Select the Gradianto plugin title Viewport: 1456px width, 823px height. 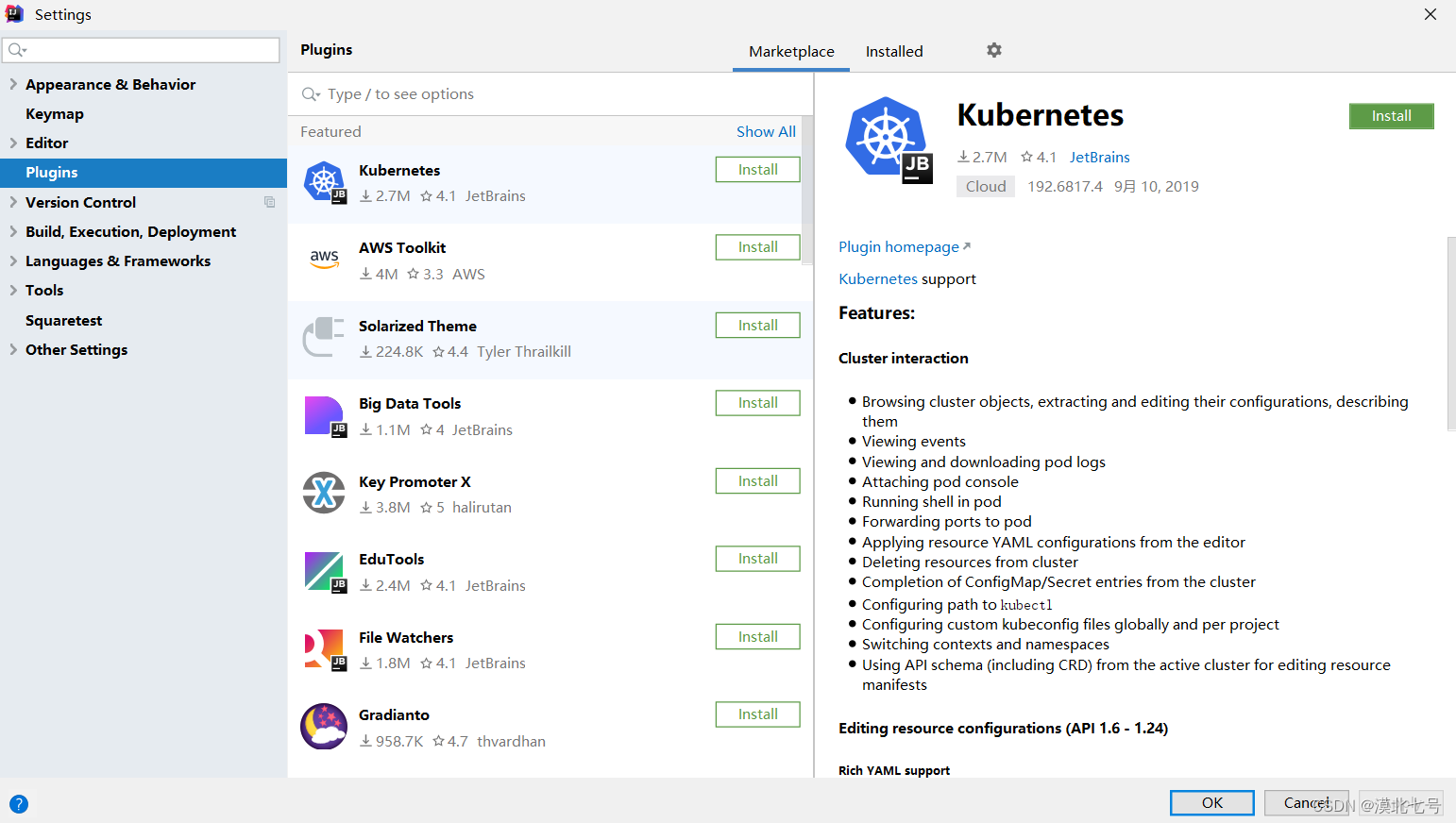click(x=394, y=715)
